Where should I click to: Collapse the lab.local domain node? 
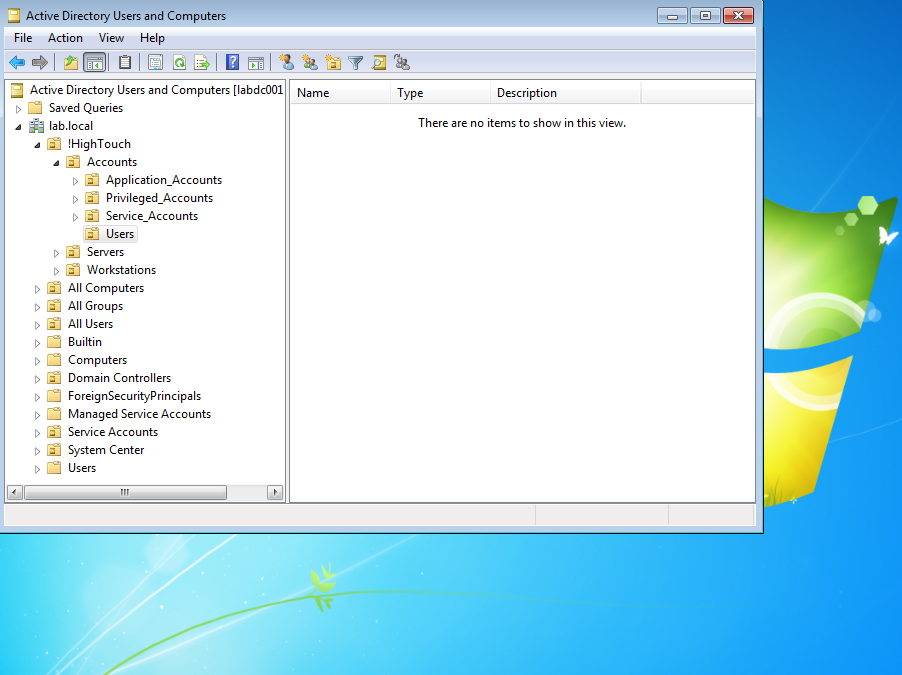click(18, 127)
